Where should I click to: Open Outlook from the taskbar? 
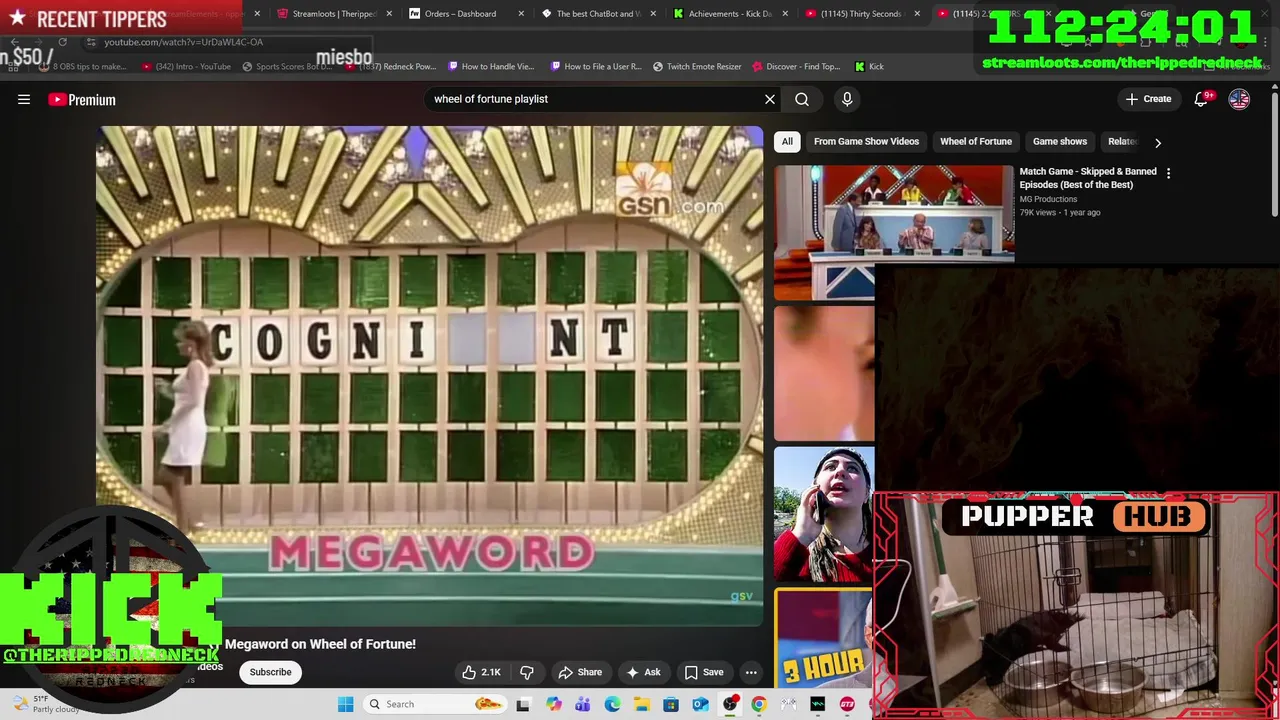700,704
